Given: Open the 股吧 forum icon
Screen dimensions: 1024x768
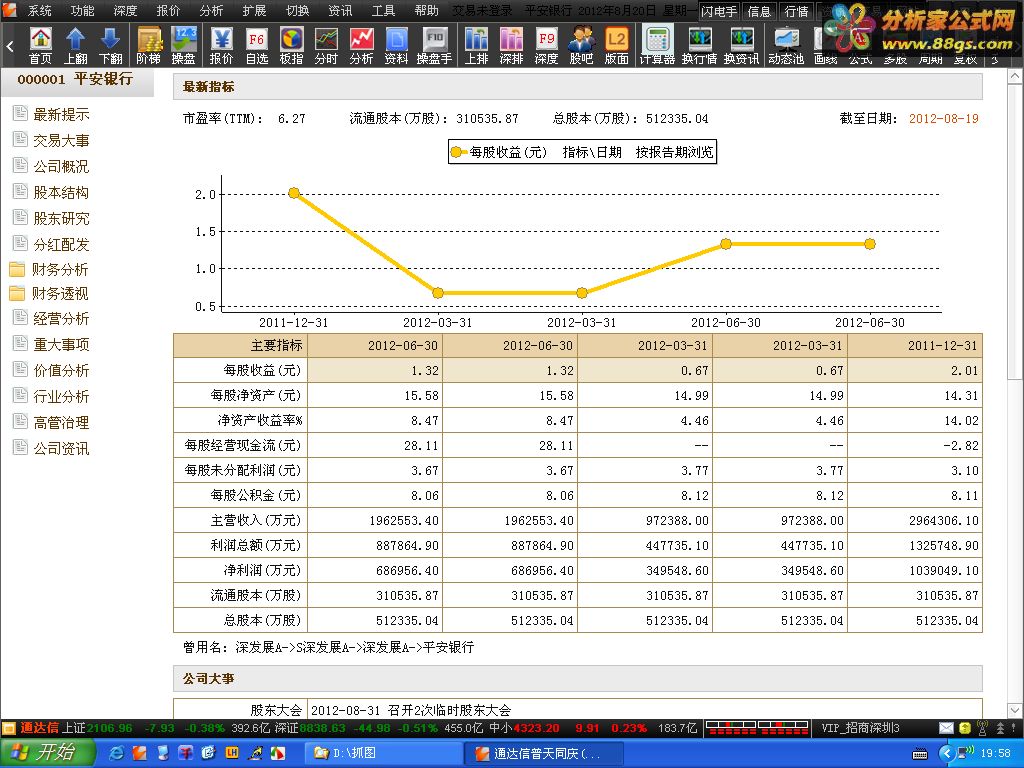Looking at the screenshot, I should click(x=581, y=45).
